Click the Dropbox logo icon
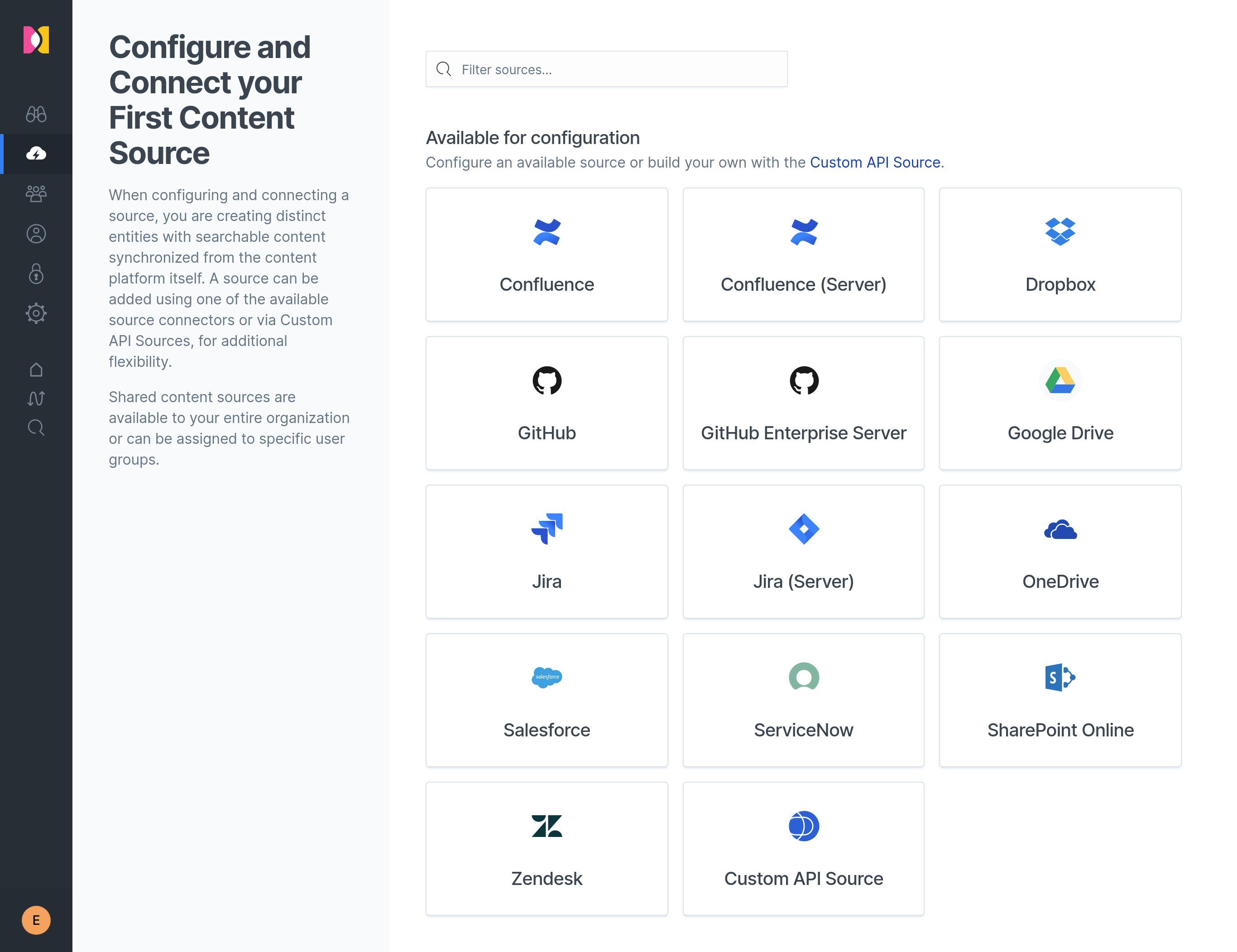The image size is (1237, 952). click(x=1060, y=232)
